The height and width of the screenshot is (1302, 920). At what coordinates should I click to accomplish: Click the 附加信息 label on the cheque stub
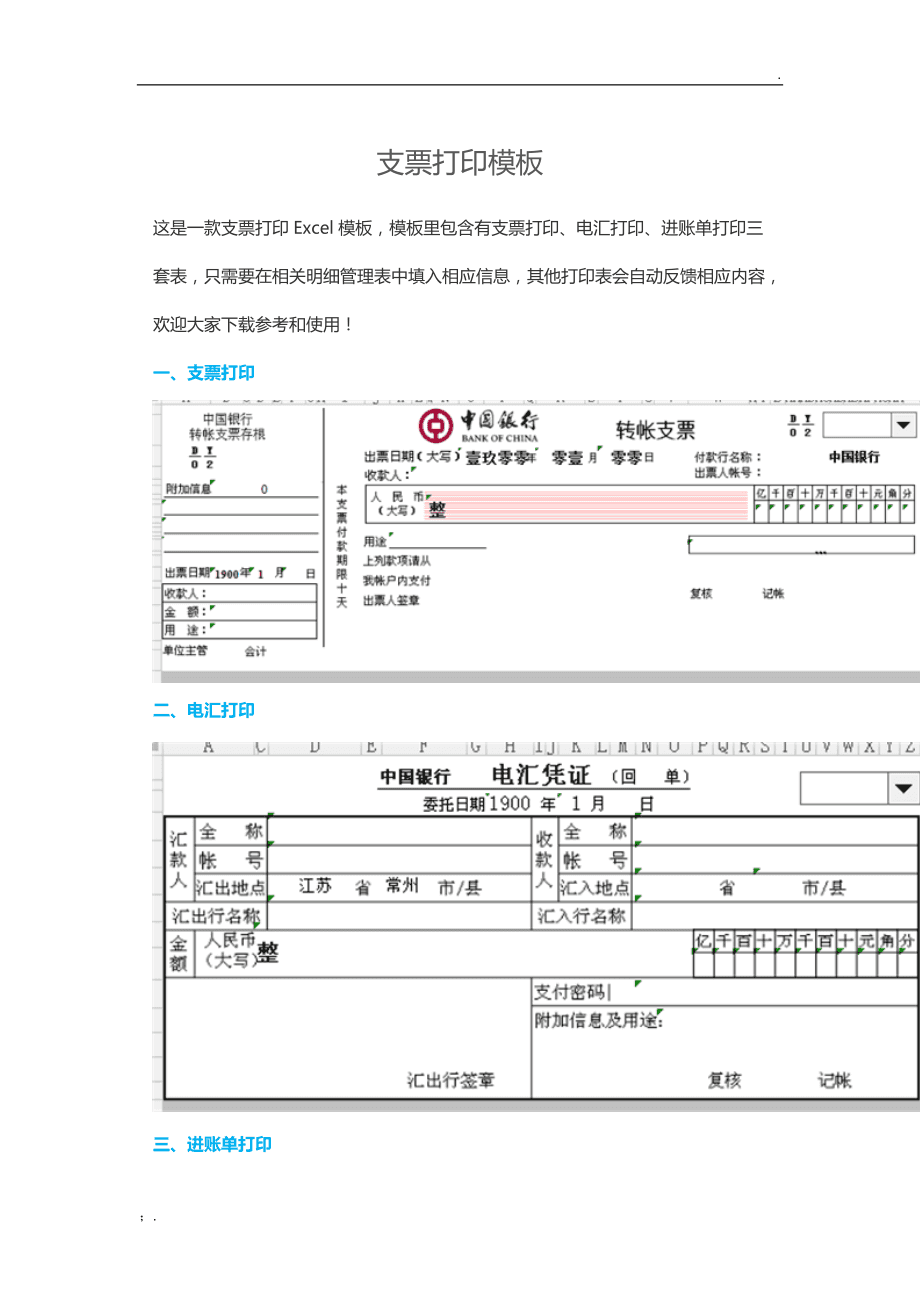tap(188, 489)
